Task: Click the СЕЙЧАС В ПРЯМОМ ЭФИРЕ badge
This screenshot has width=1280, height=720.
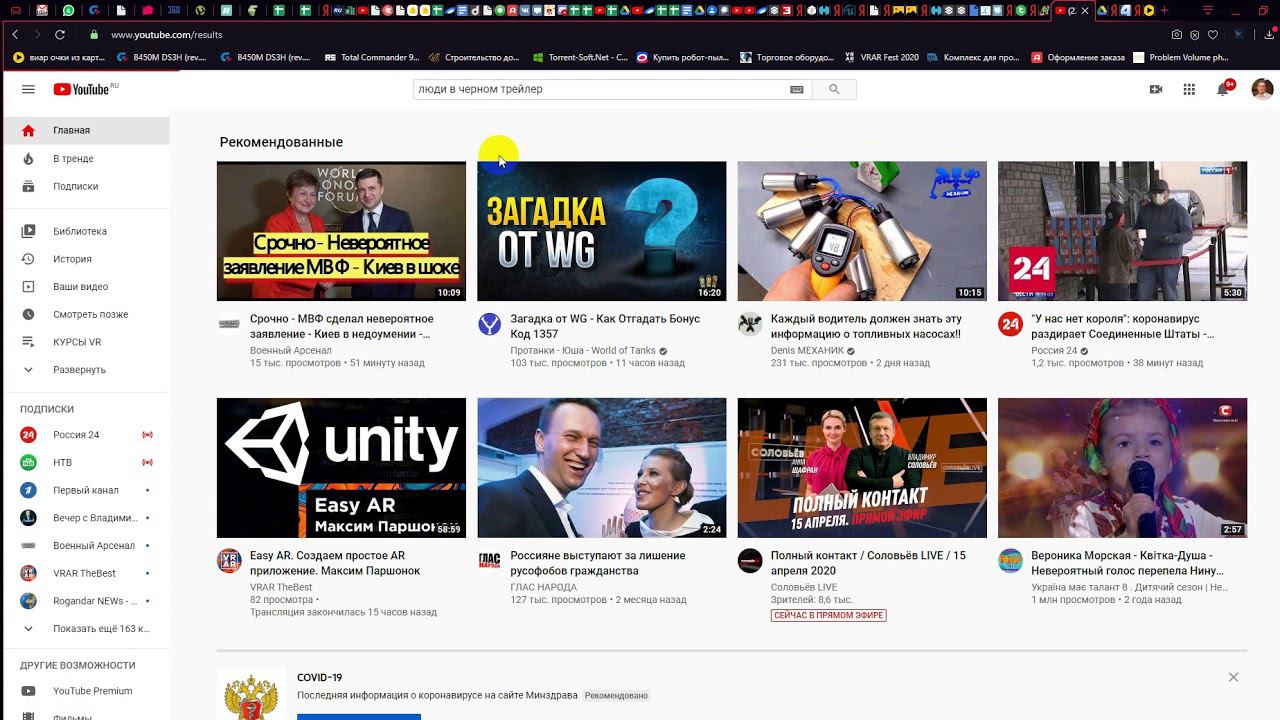Action: [829, 615]
